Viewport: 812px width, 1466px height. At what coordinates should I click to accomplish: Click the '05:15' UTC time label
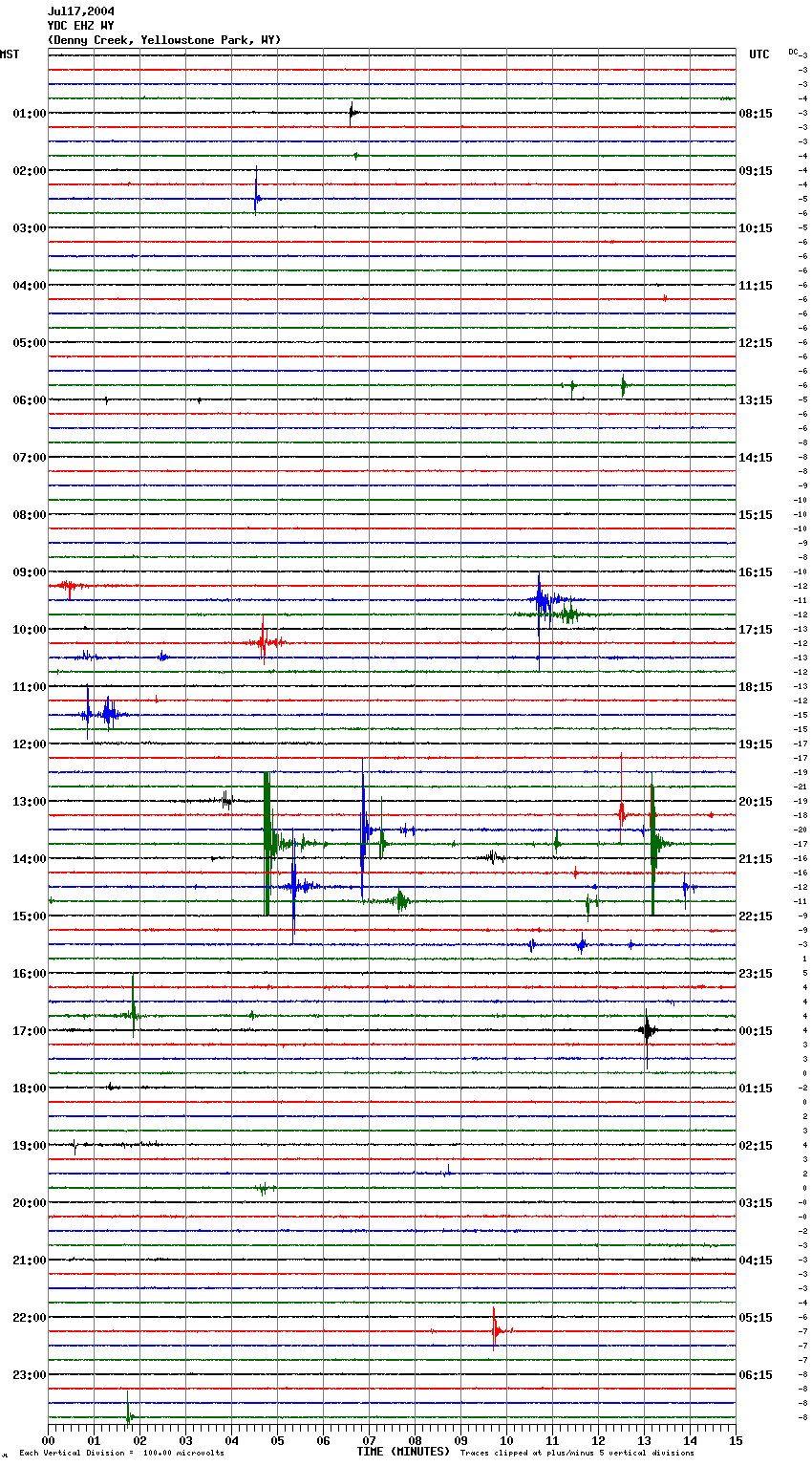coord(756,1318)
